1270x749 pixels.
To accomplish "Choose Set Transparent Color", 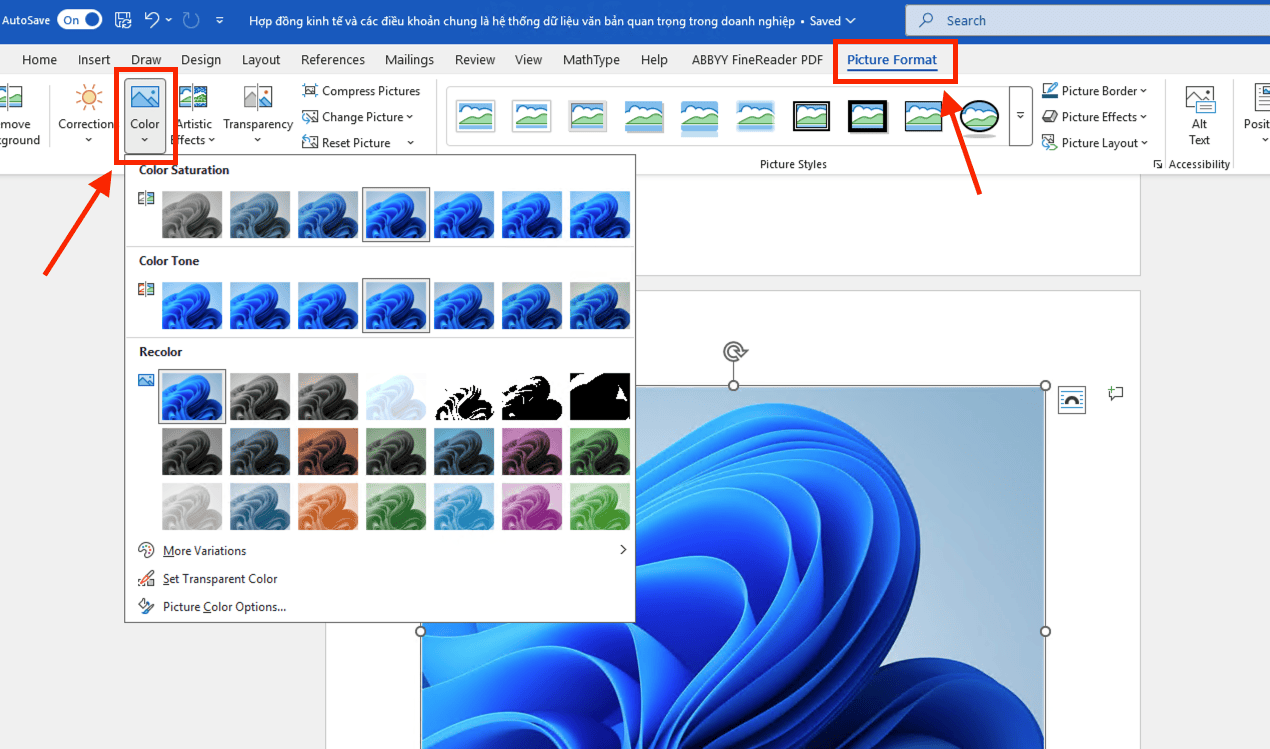I will pyautogui.click(x=220, y=579).
